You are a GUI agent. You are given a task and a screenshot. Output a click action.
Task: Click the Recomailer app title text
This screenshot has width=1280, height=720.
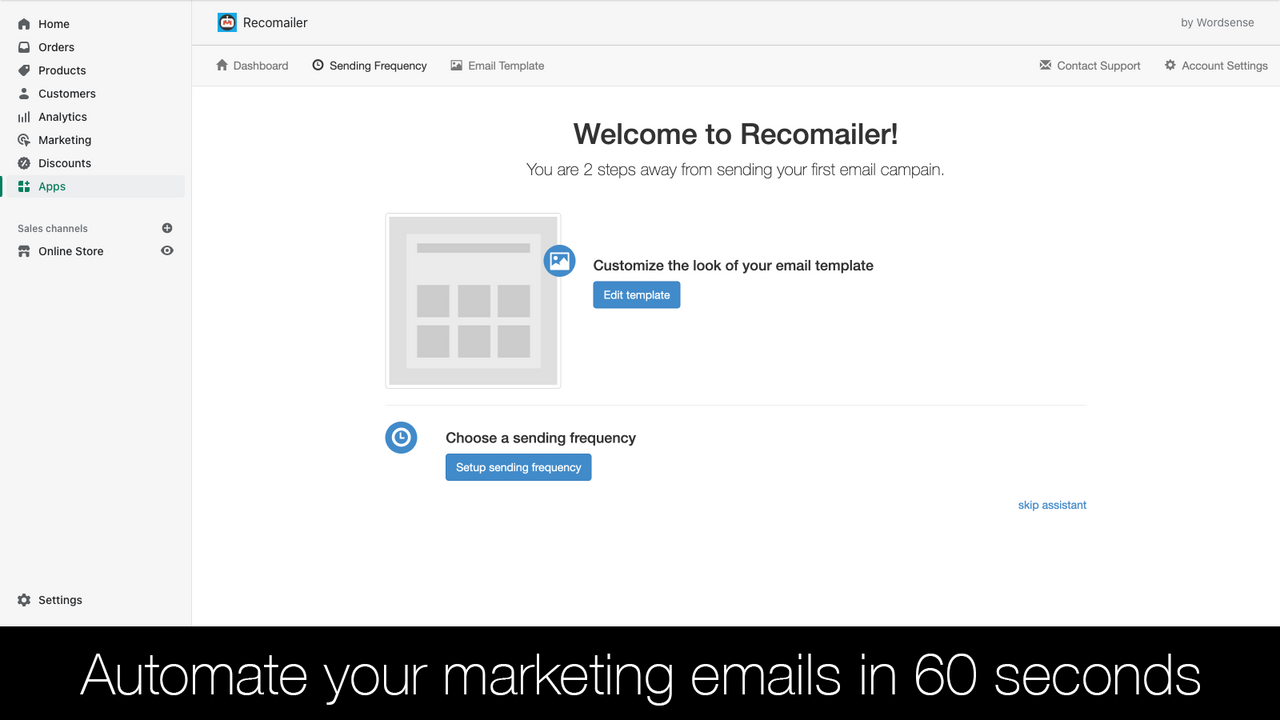[x=275, y=22]
